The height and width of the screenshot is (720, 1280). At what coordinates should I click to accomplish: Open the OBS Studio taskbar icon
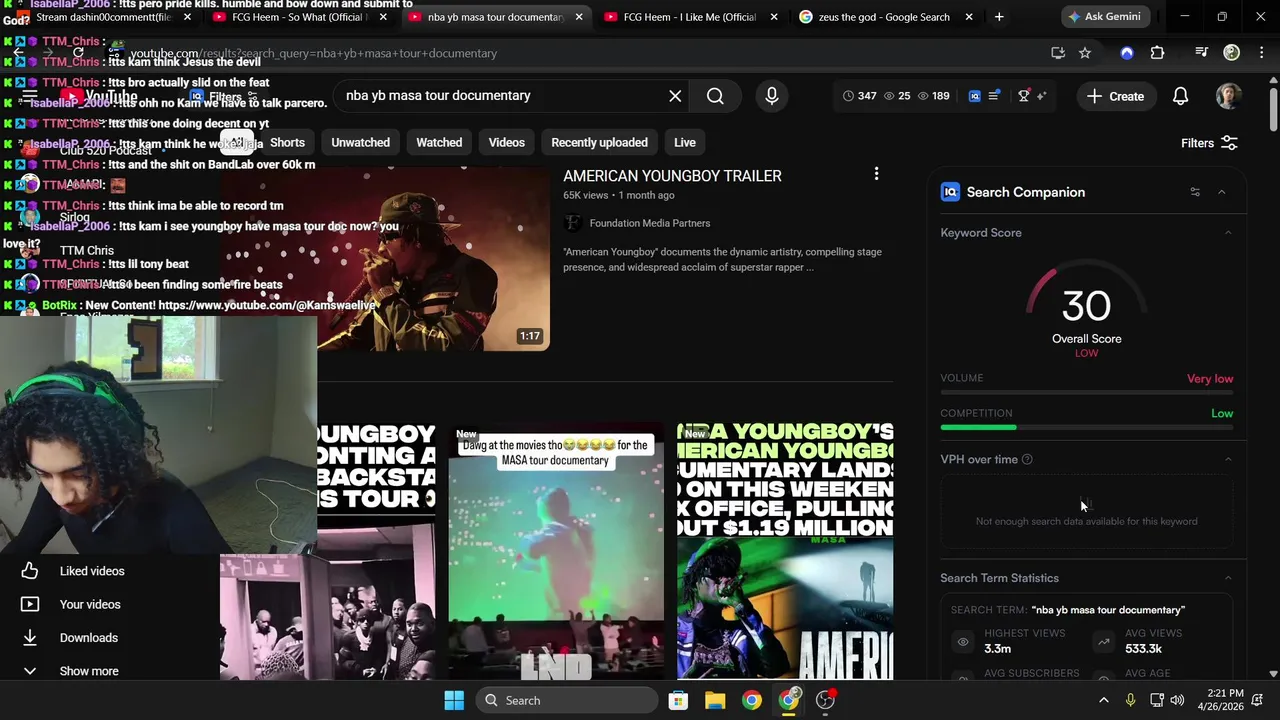(825, 700)
